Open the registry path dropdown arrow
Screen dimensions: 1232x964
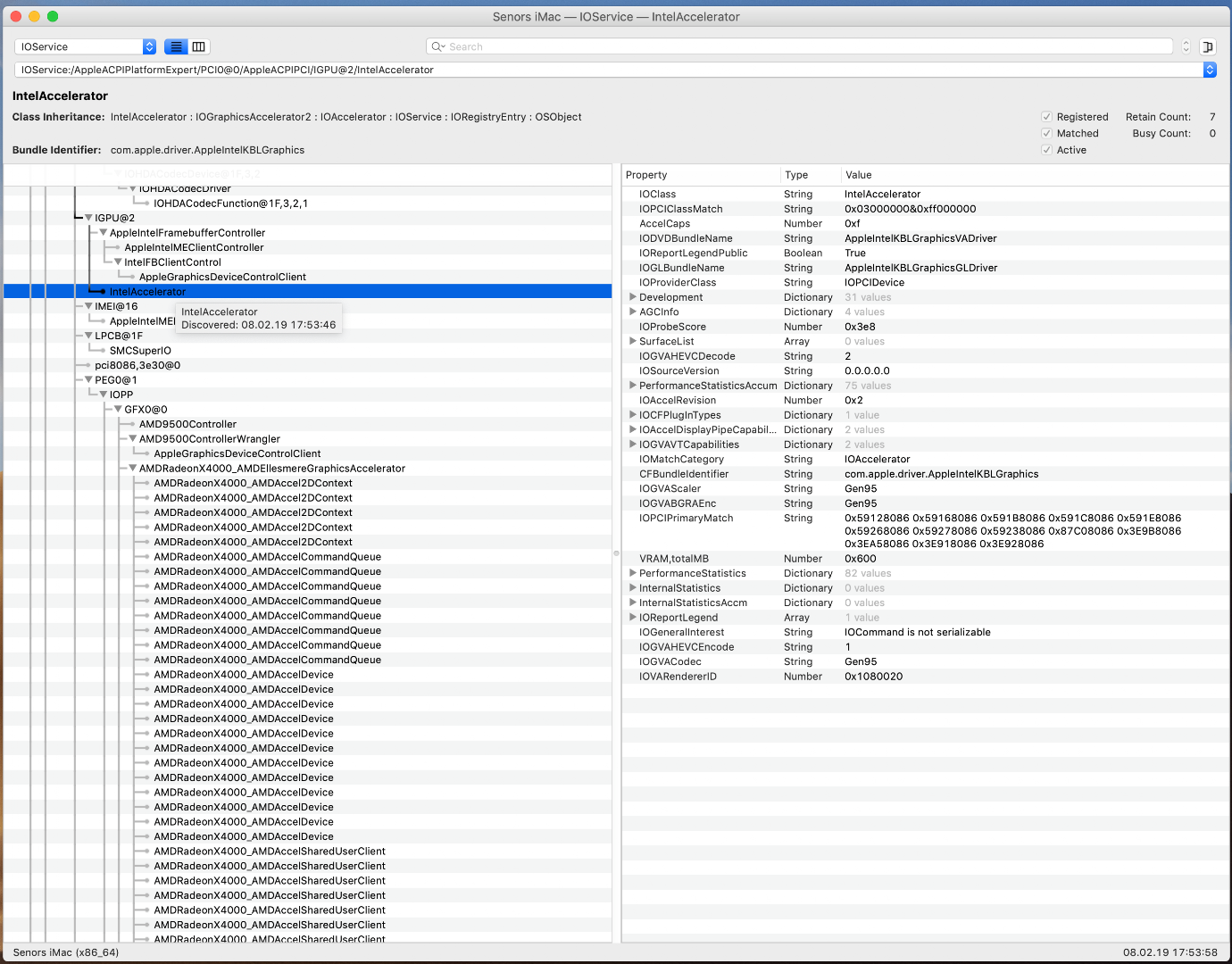coord(1210,70)
